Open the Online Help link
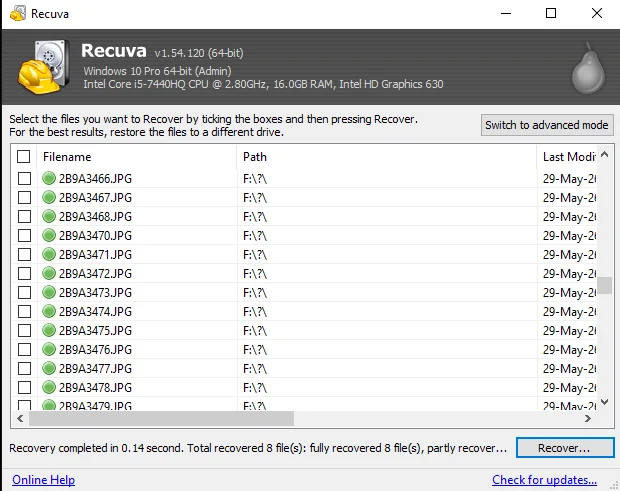The image size is (620, 491). tap(43, 480)
